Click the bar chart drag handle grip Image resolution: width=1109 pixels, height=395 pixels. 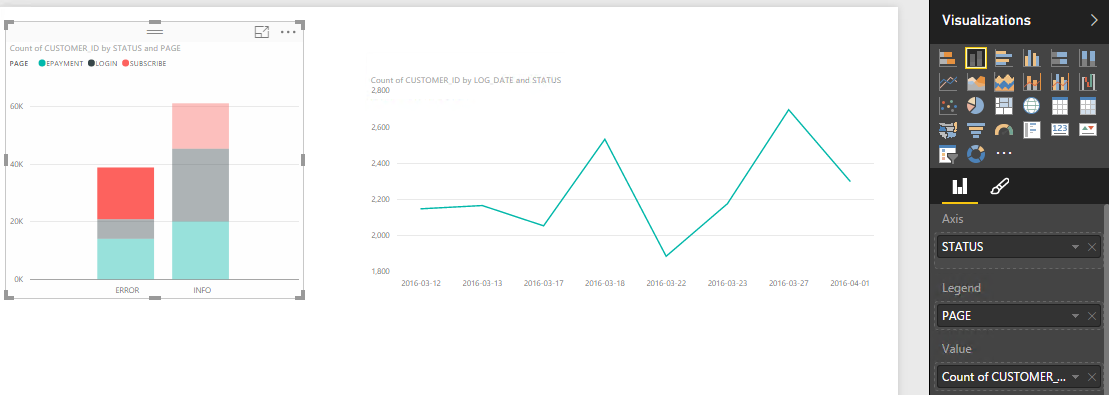pyautogui.click(x=155, y=32)
